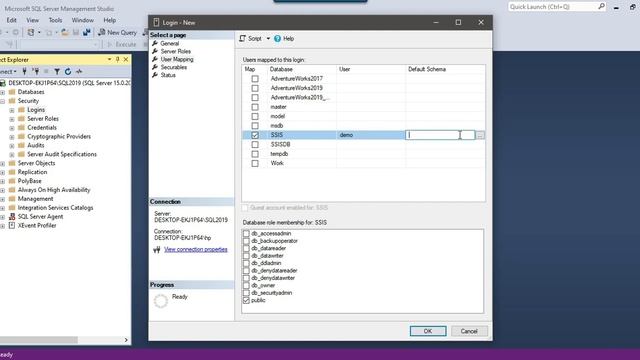Check the Map box for SSISDB
The image size is (640, 360).
255,144
